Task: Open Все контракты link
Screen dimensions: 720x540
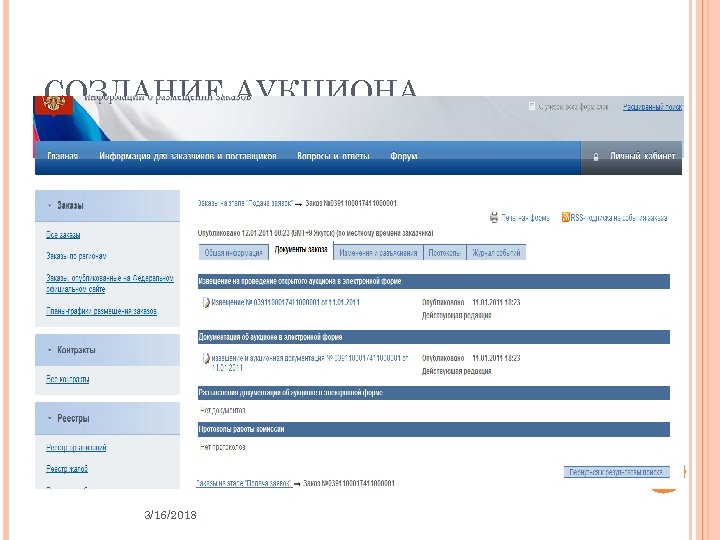Action: (x=68, y=379)
